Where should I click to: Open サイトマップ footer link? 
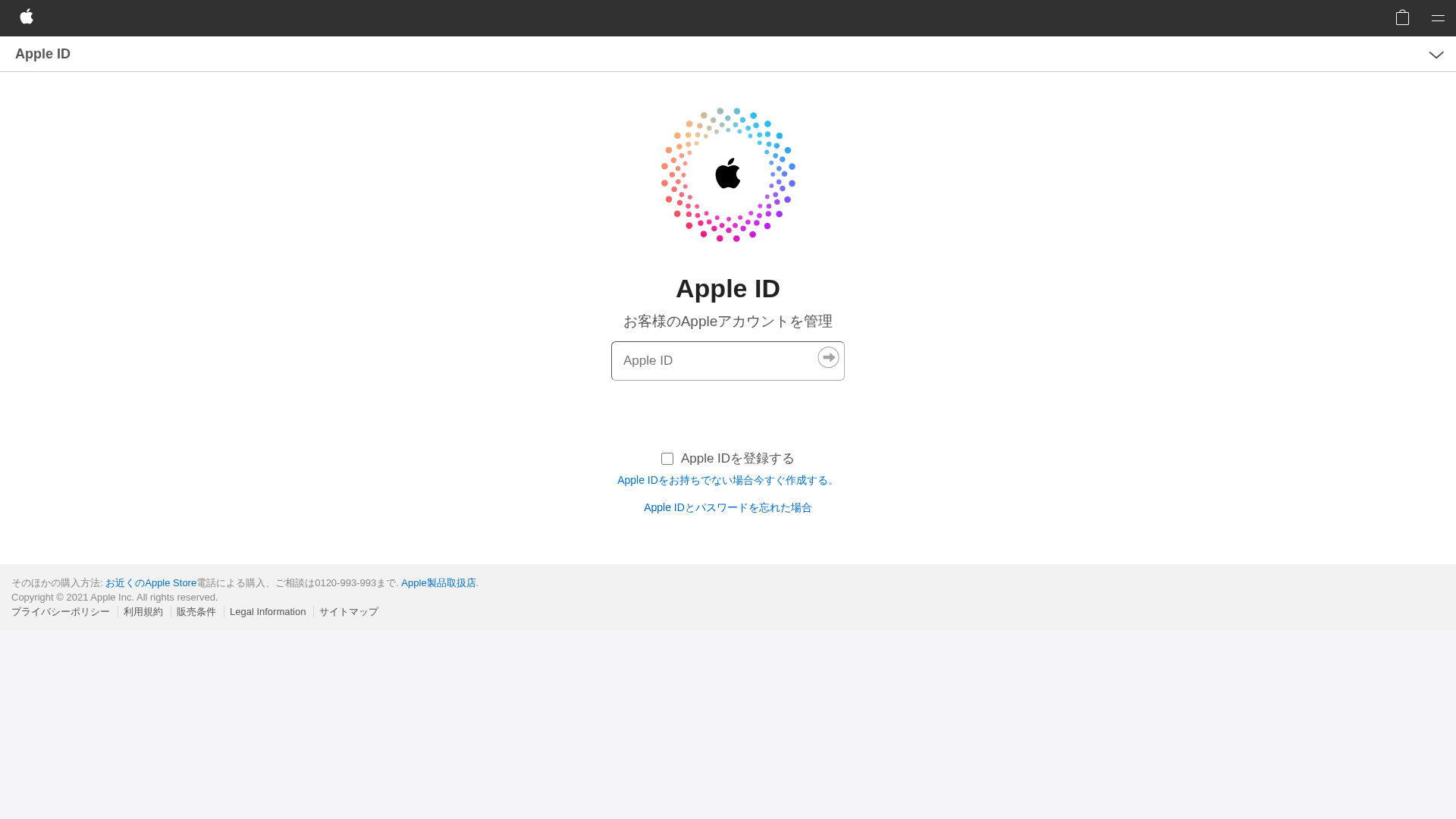[x=349, y=612]
